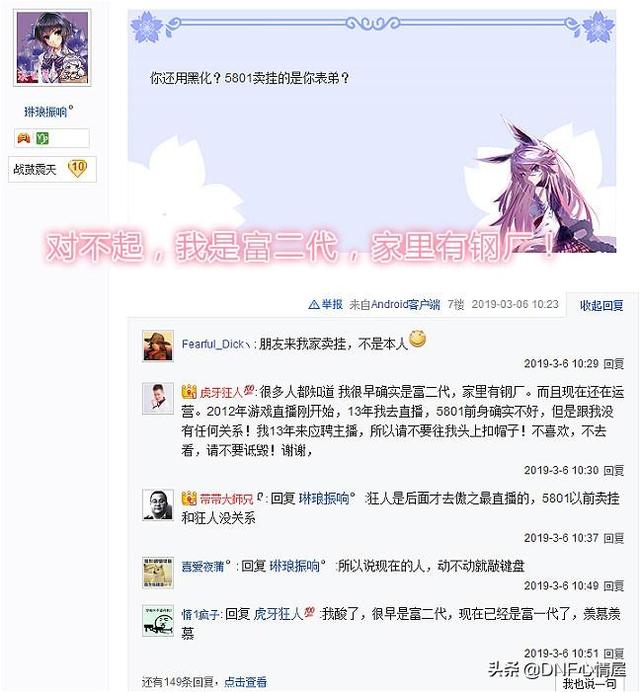640x692 pixels.
Task: Open the 战鼓震天 level 10 badge
Action: [52, 169]
